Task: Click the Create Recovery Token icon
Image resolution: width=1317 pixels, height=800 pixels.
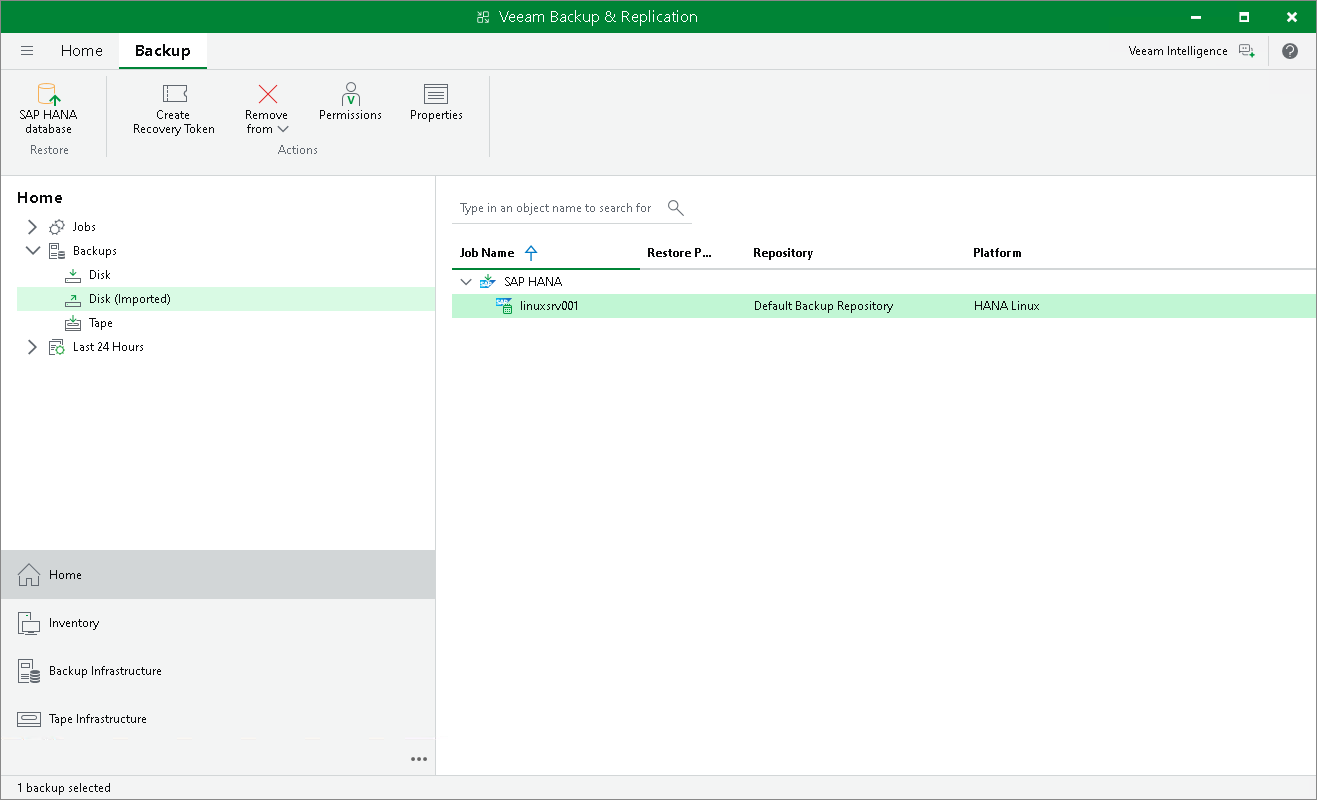Action: (x=174, y=94)
